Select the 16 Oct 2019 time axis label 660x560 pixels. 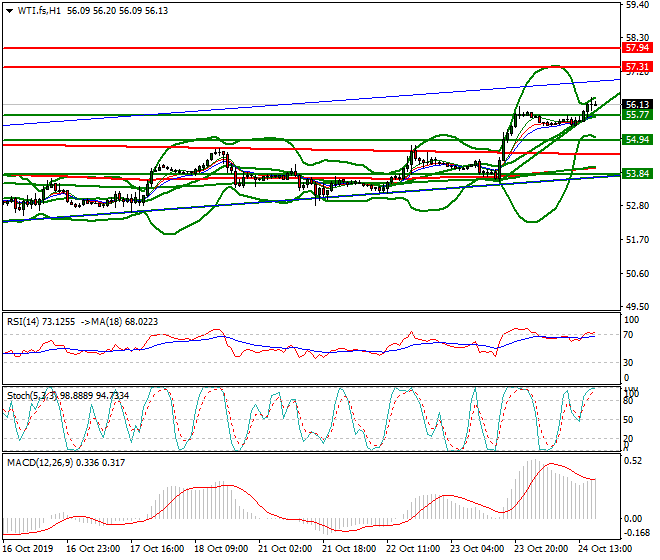[x=28, y=549]
